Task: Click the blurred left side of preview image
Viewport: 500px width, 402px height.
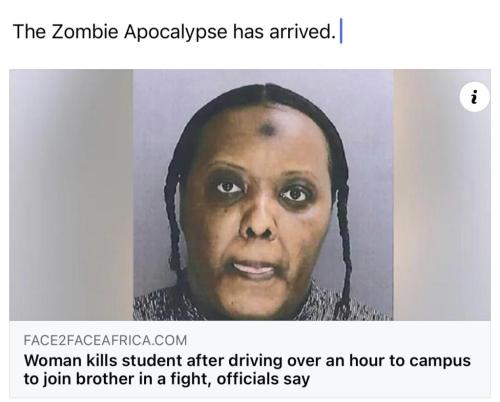Action: [x=71, y=195]
